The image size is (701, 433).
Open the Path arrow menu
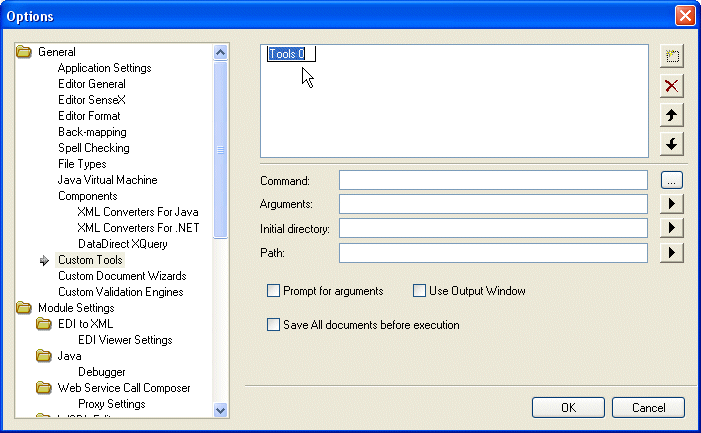(672, 253)
